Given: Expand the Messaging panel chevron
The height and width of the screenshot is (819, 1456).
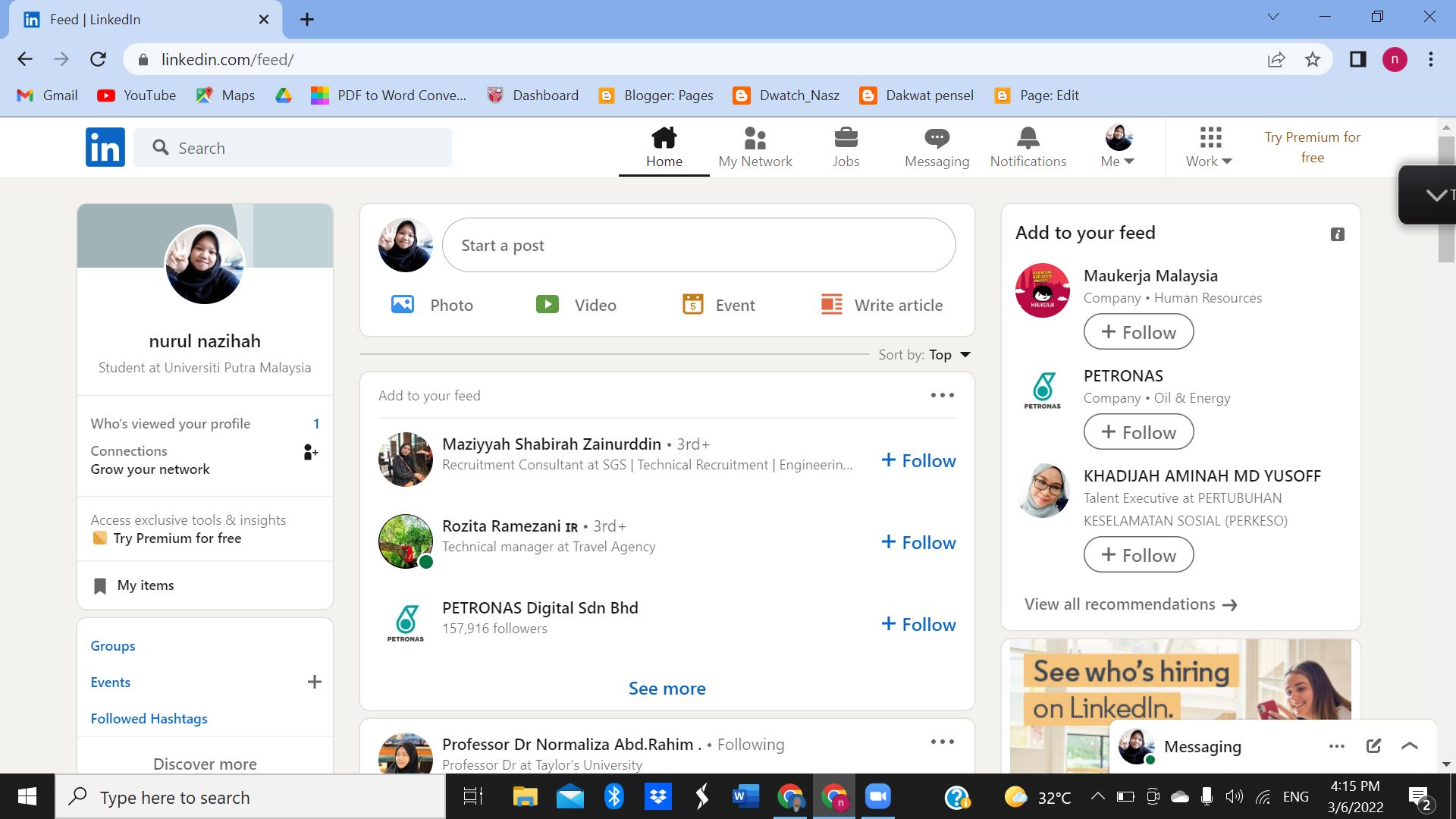Looking at the screenshot, I should point(1410,746).
